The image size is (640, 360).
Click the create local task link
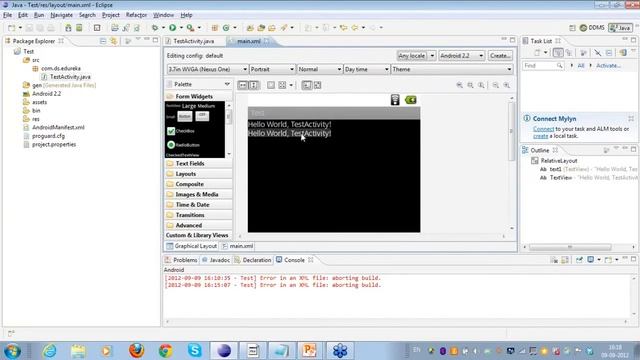pos(540,136)
